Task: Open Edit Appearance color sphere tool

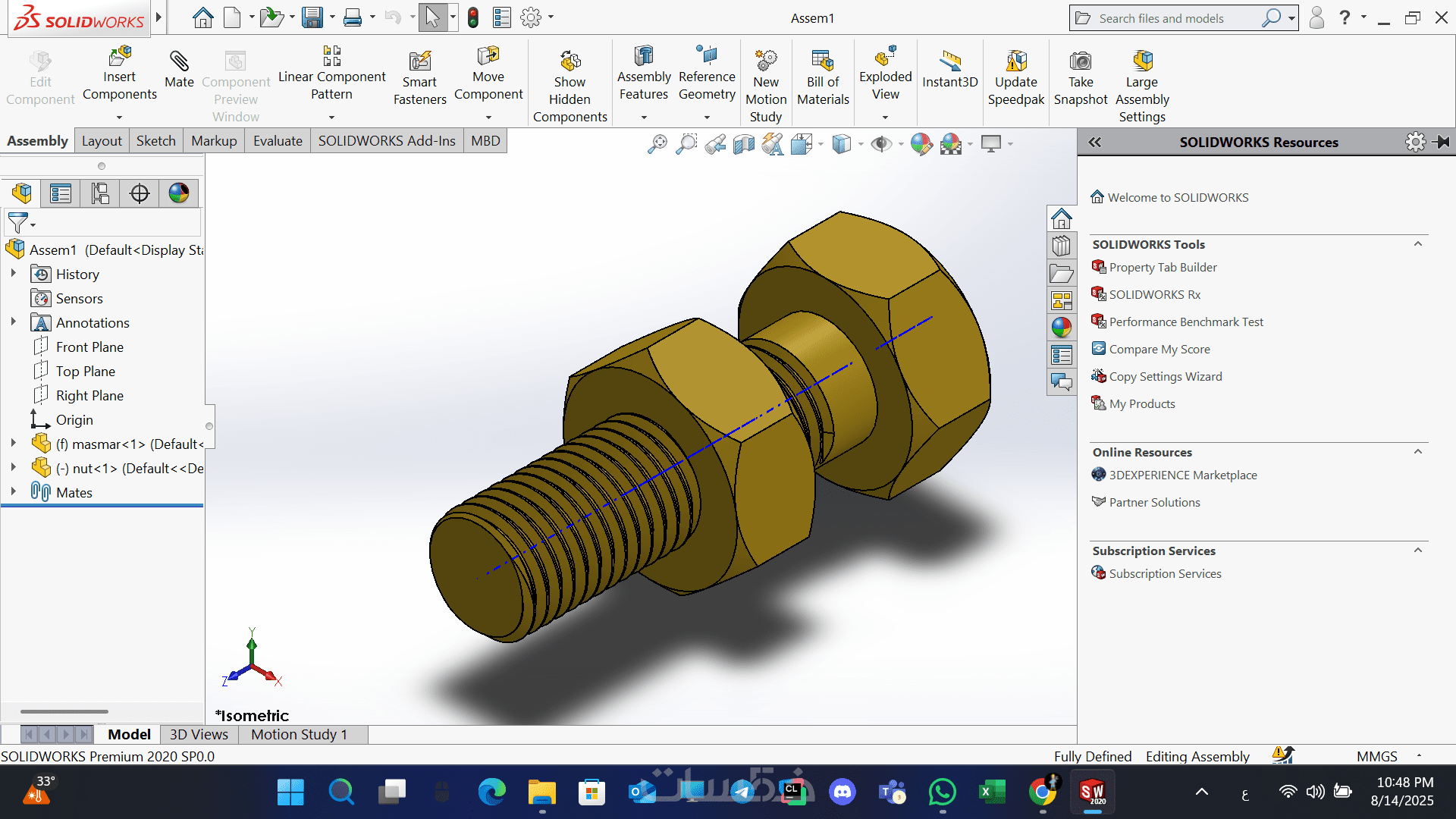Action: coord(921,143)
